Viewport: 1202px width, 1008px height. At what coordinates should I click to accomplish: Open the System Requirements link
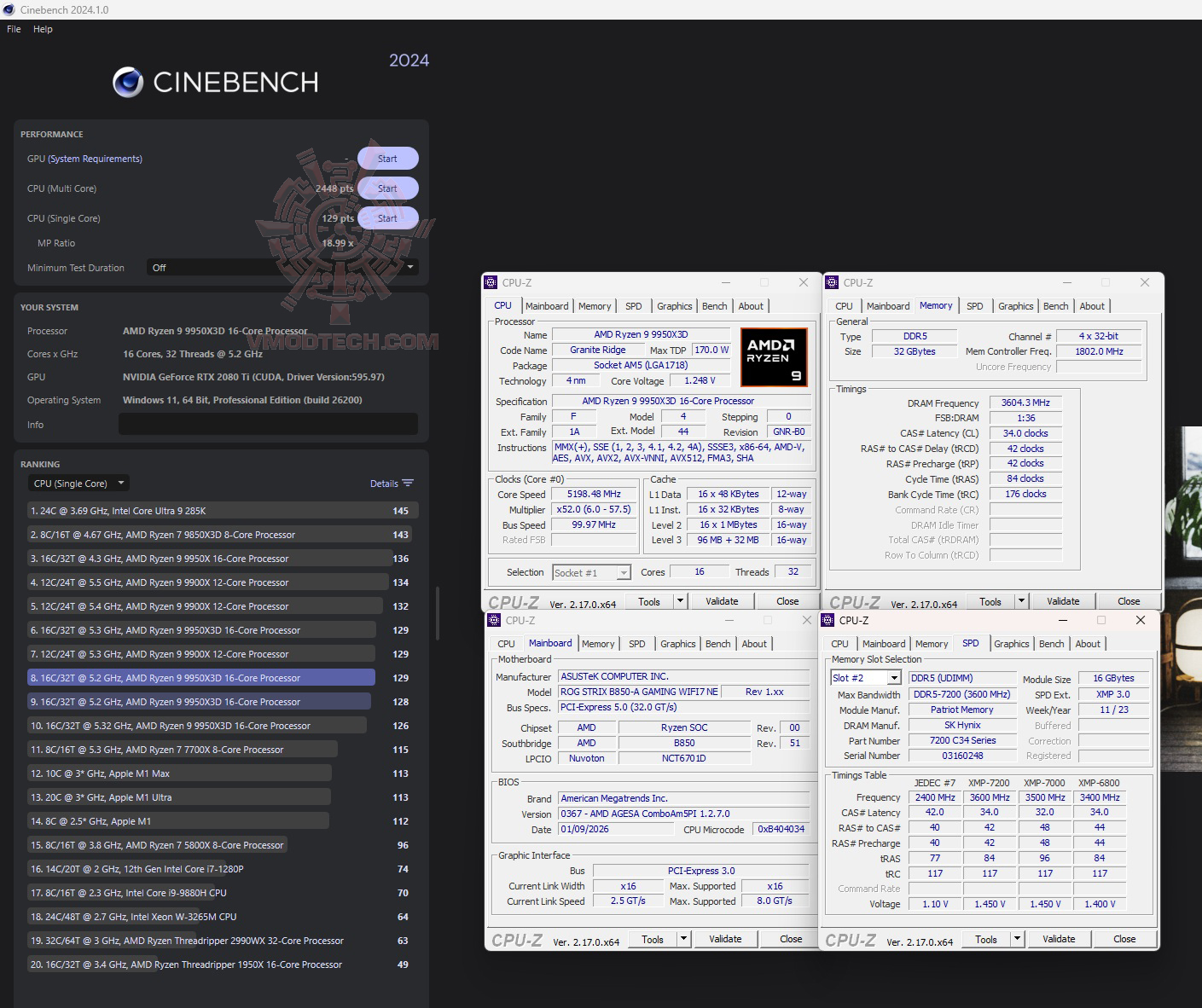pyautogui.click(x=95, y=159)
